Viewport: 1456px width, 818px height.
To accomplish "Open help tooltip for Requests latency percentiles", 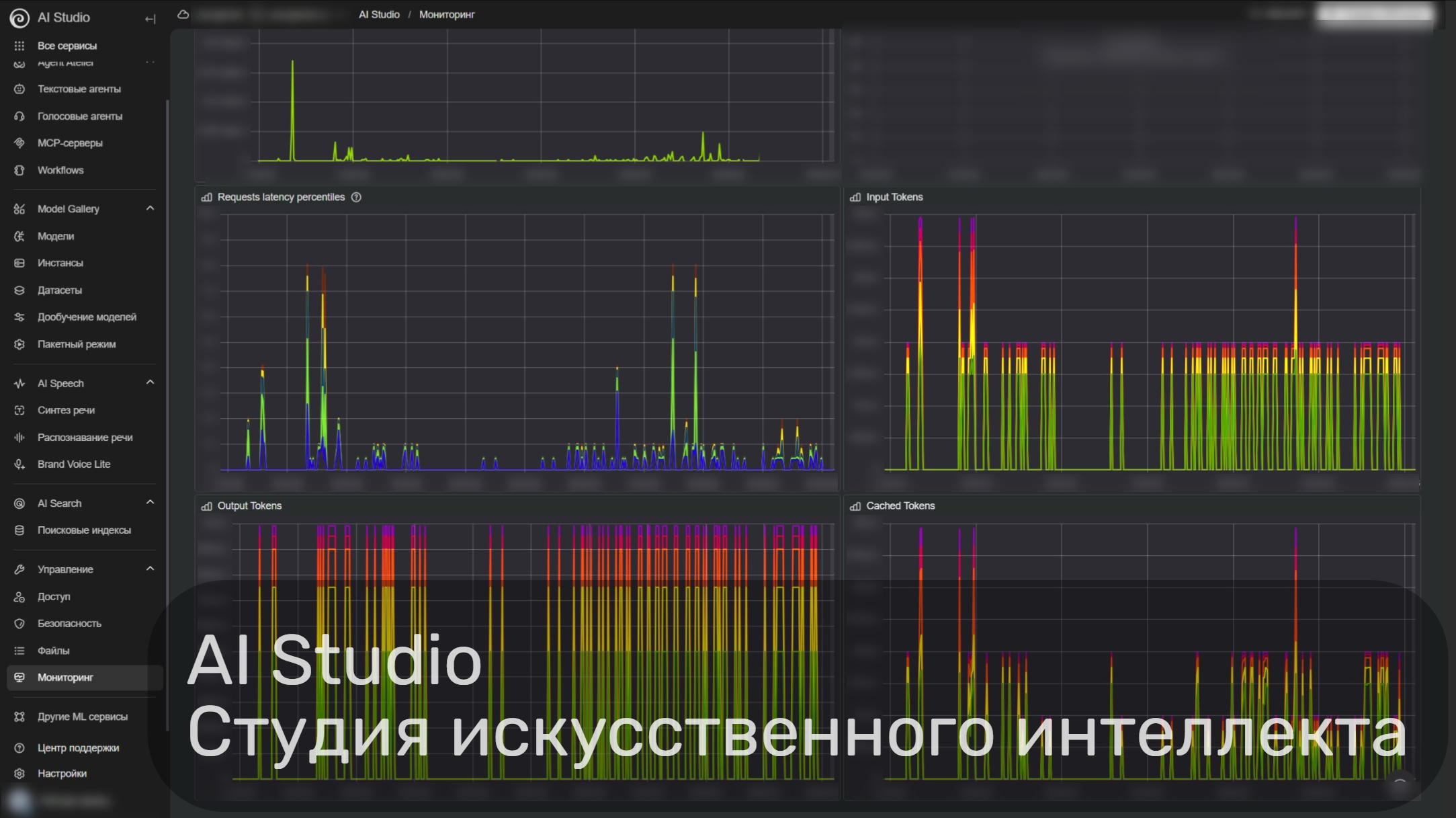I will tap(357, 197).
